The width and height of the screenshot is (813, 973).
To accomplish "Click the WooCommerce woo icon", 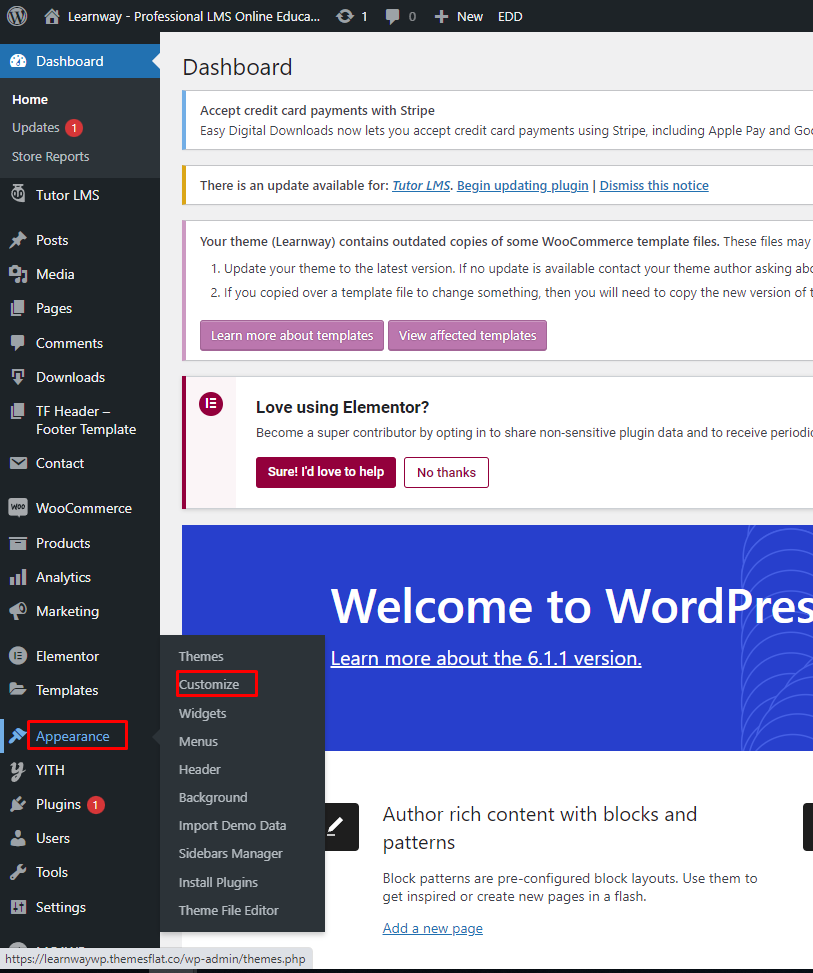I will pos(18,508).
